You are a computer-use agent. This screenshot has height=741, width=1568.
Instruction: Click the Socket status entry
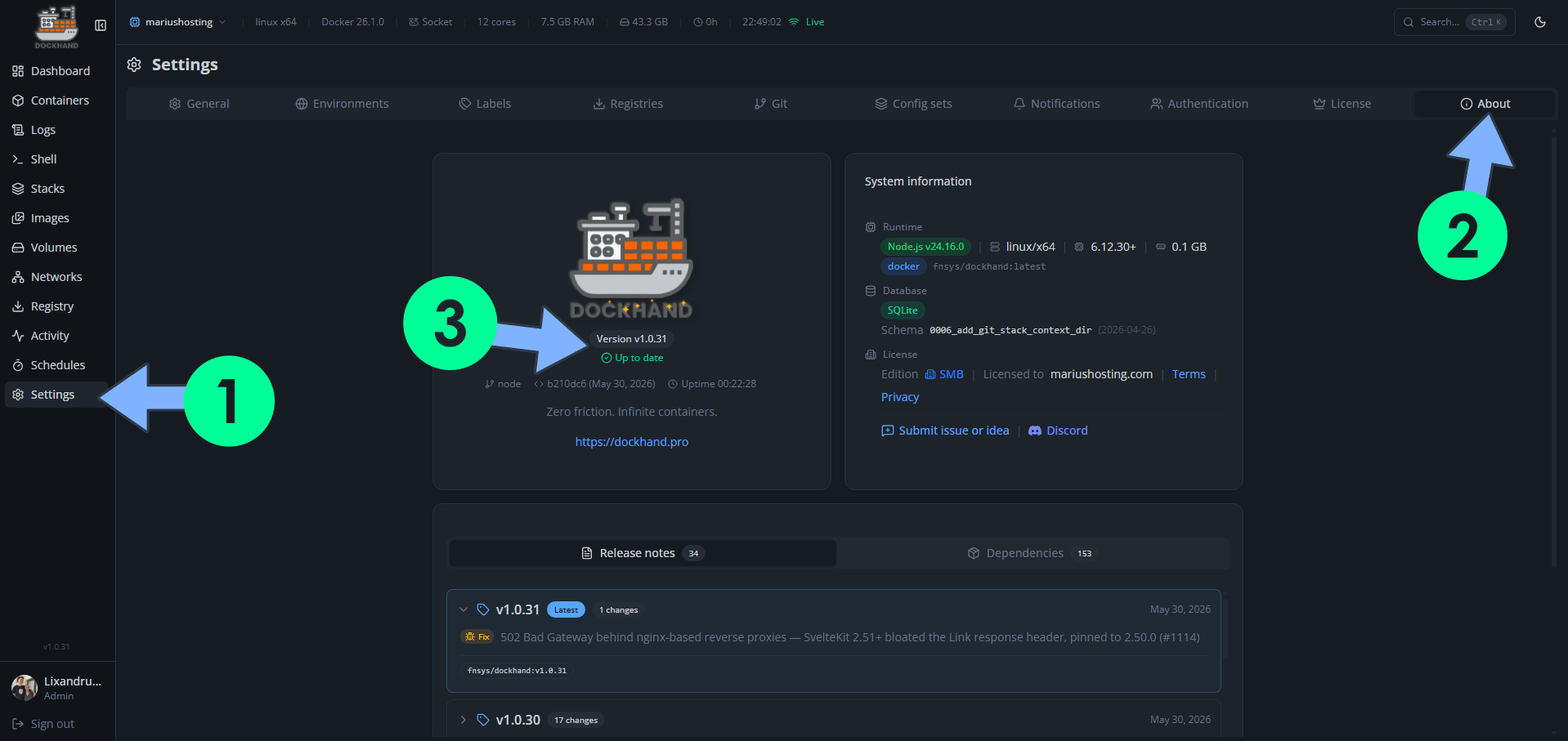(431, 22)
